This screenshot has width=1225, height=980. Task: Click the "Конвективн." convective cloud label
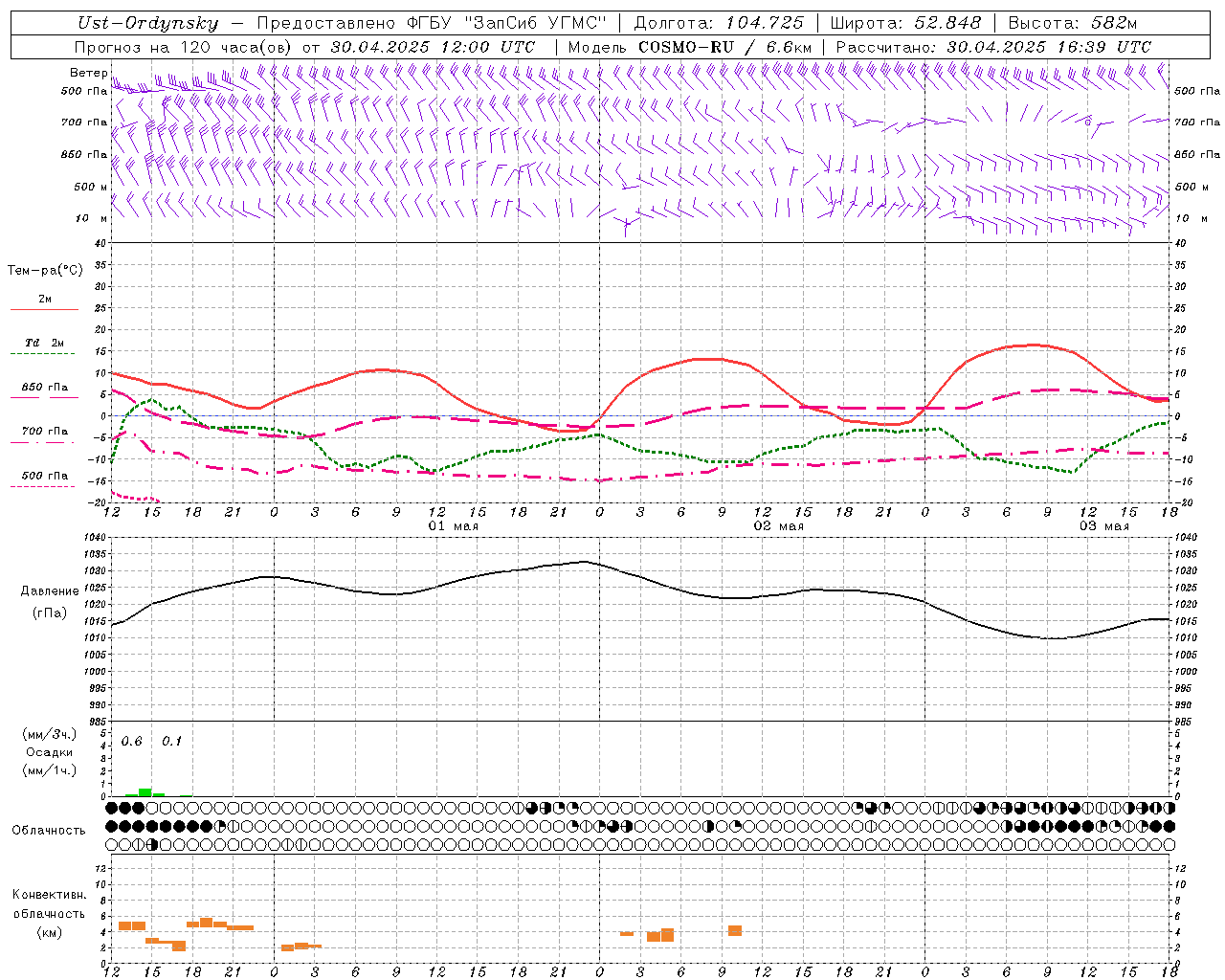click(x=50, y=895)
